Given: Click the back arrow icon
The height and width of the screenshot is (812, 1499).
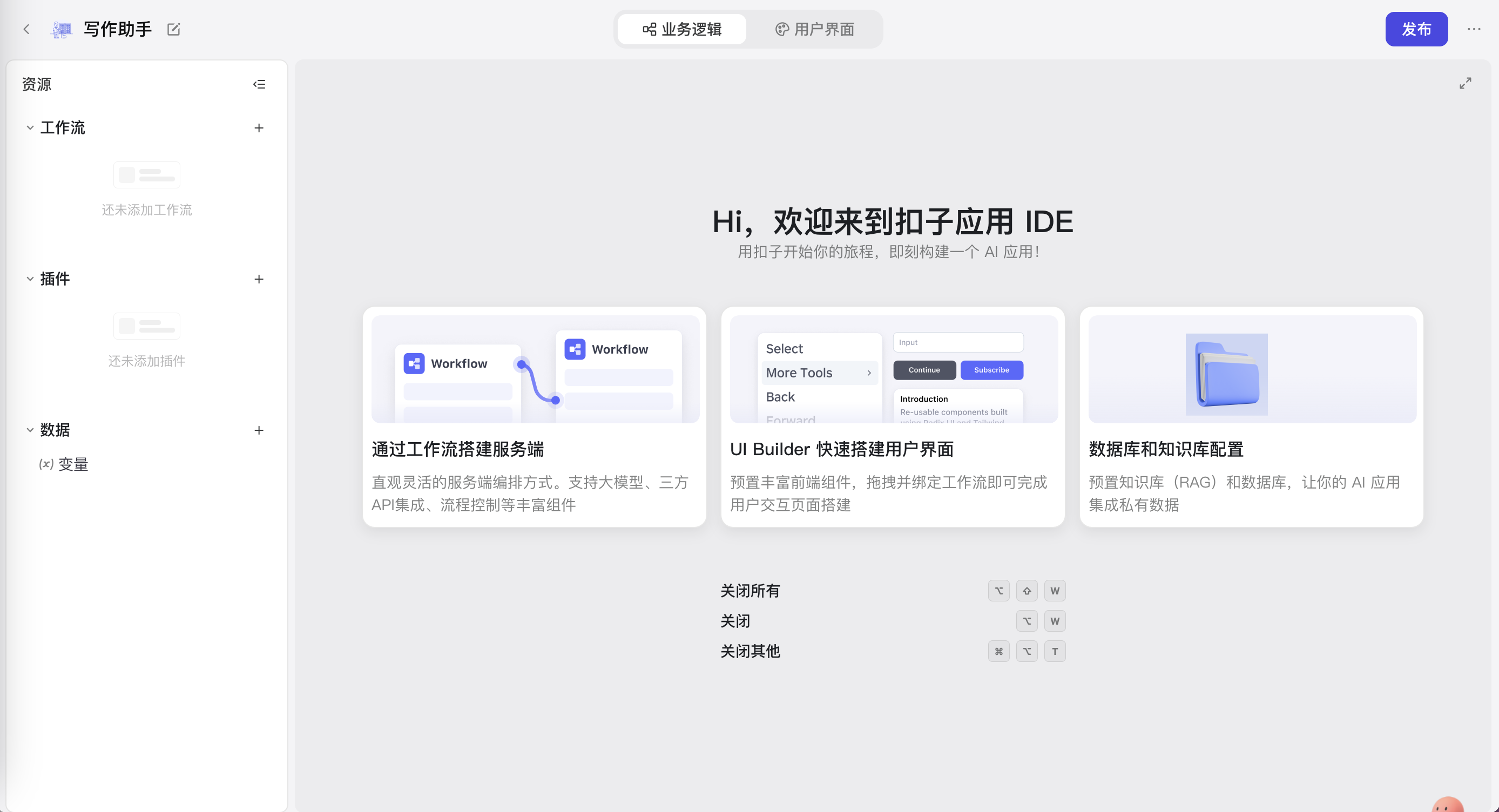Looking at the screenshot, I should pos(26,29).
